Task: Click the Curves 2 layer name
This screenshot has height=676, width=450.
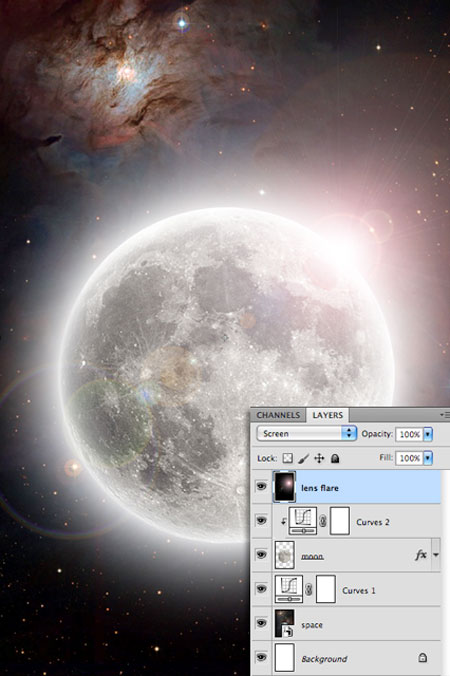Action: tap(373, 522)
